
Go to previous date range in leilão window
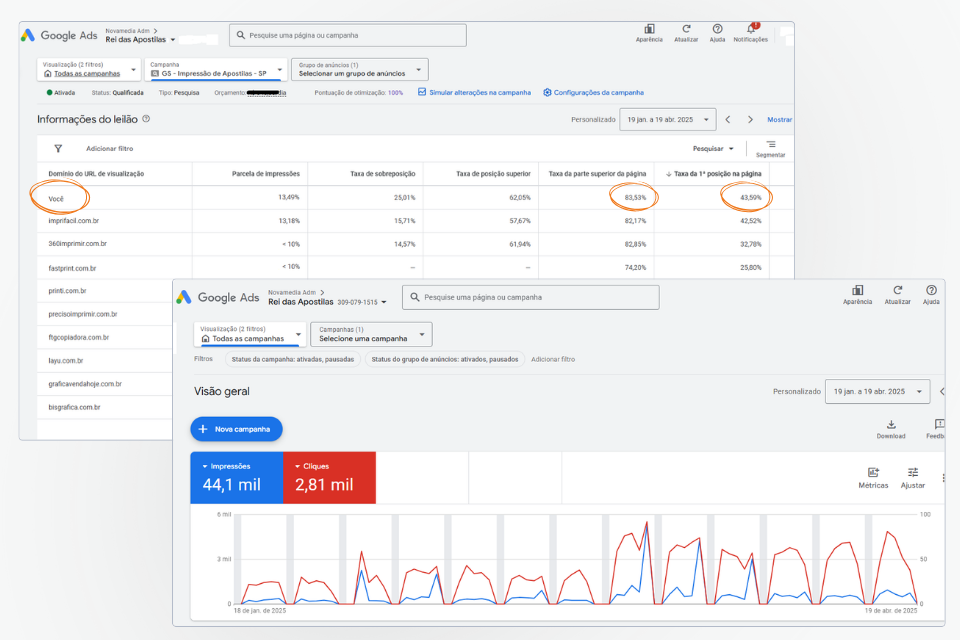pyautogui.click(x=728, y=119)
